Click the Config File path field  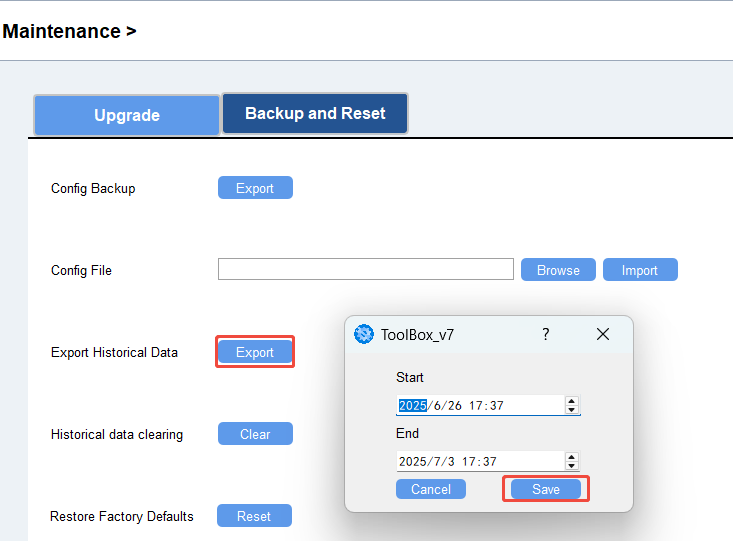point(365,270)
